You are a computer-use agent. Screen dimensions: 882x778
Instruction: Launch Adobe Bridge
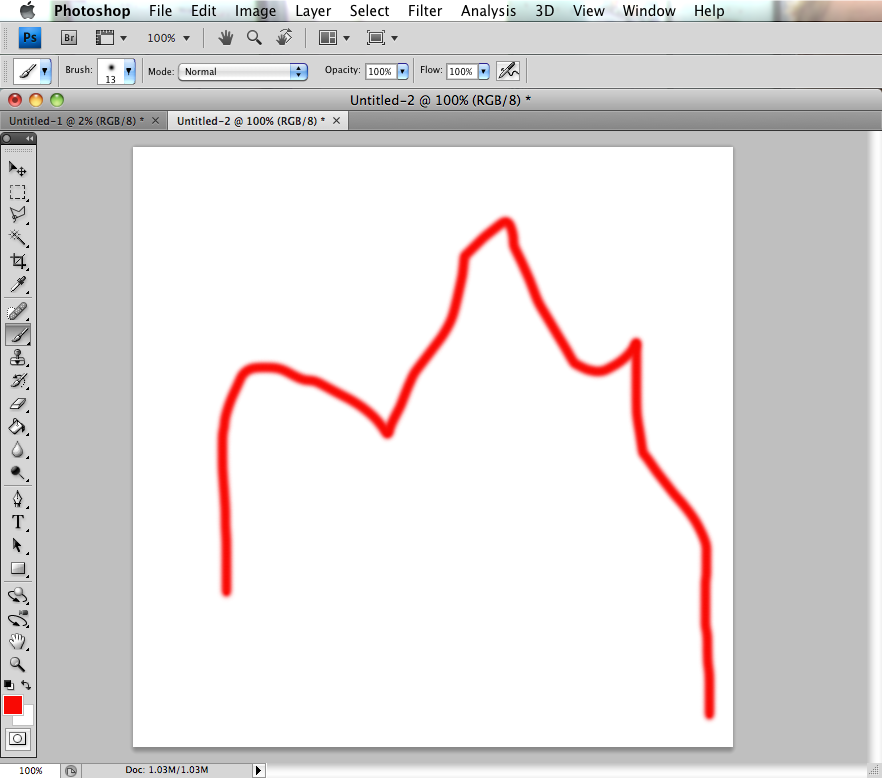point(69,38)
